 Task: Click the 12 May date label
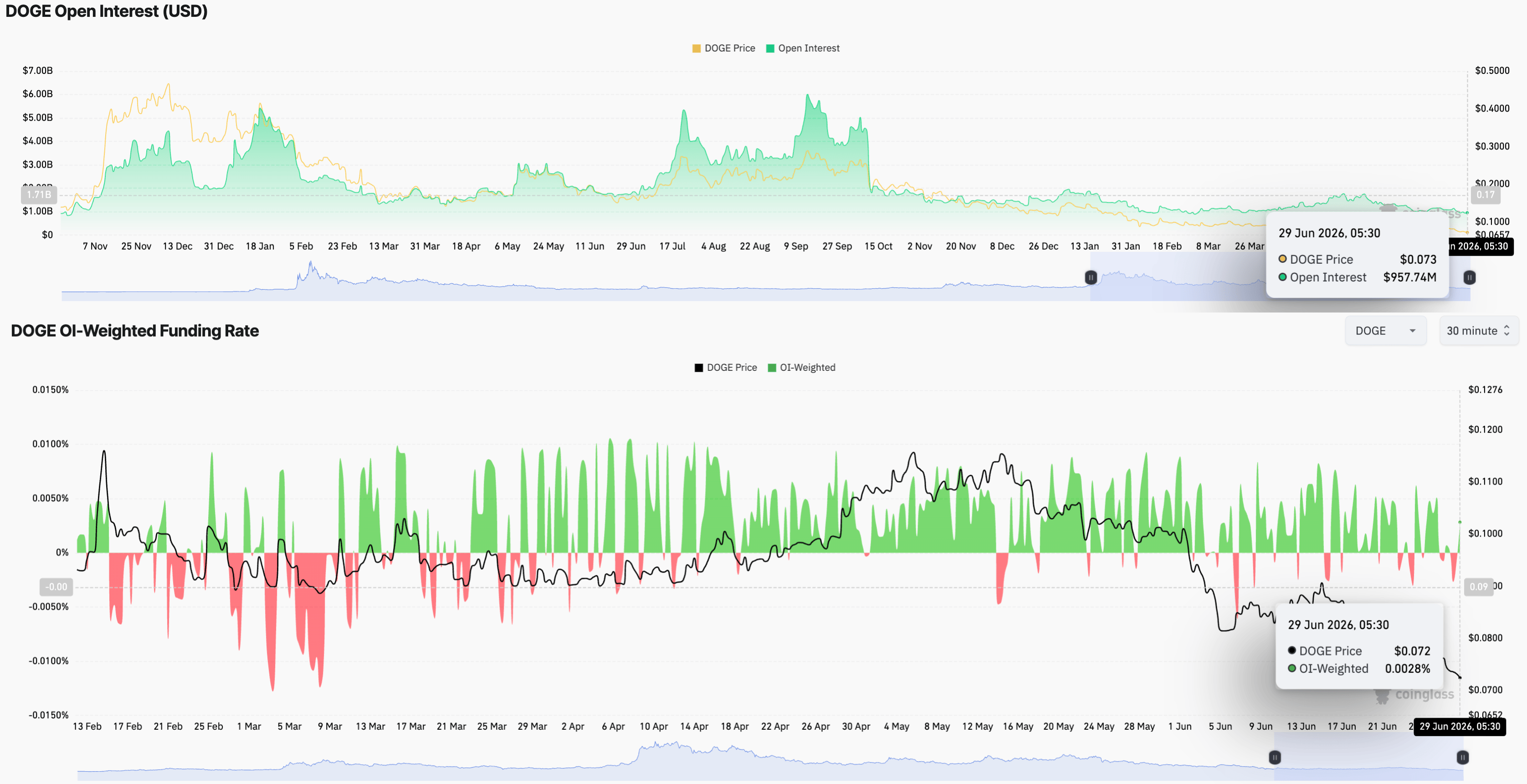pos(978,727)
